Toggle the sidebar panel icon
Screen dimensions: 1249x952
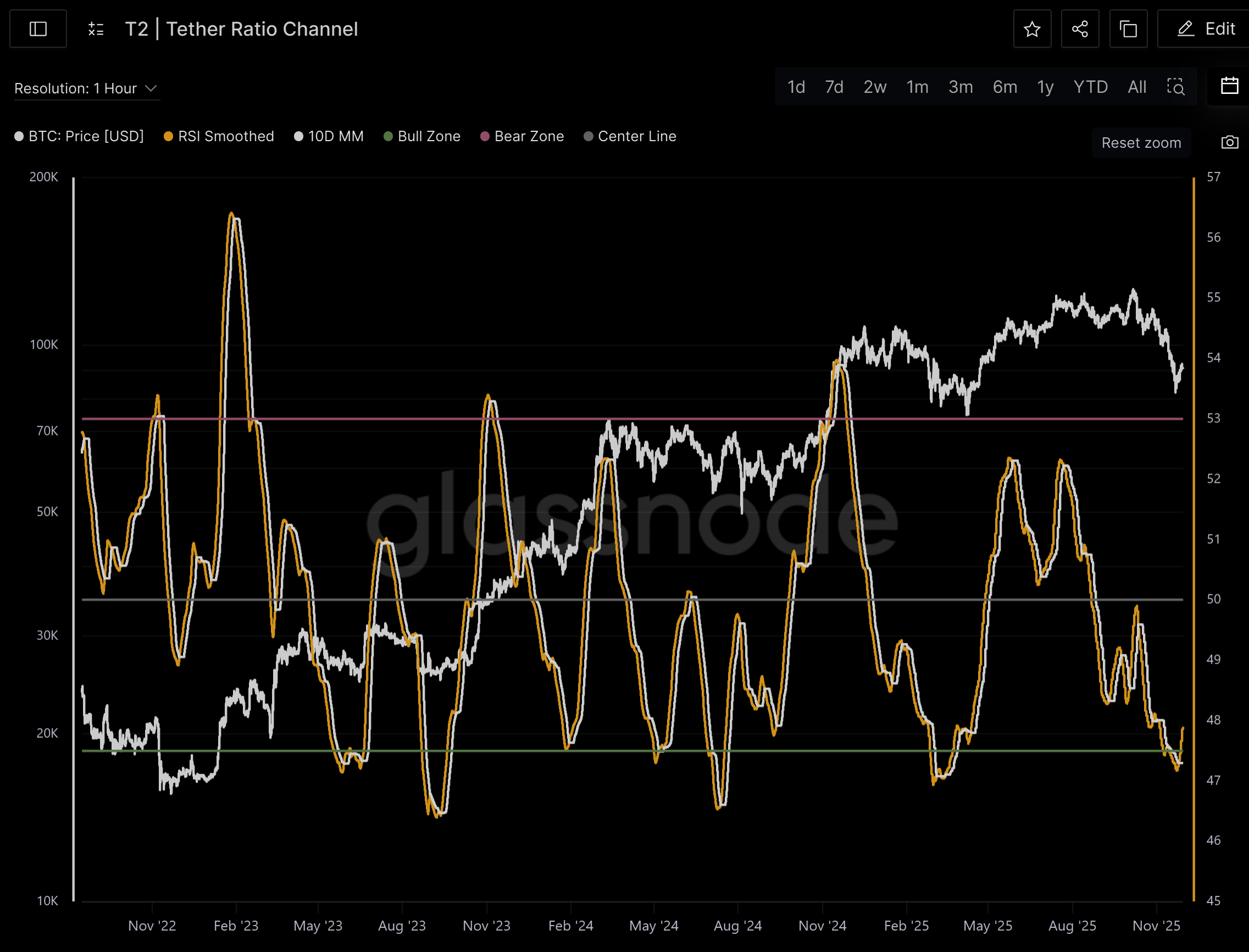point(38,29)
